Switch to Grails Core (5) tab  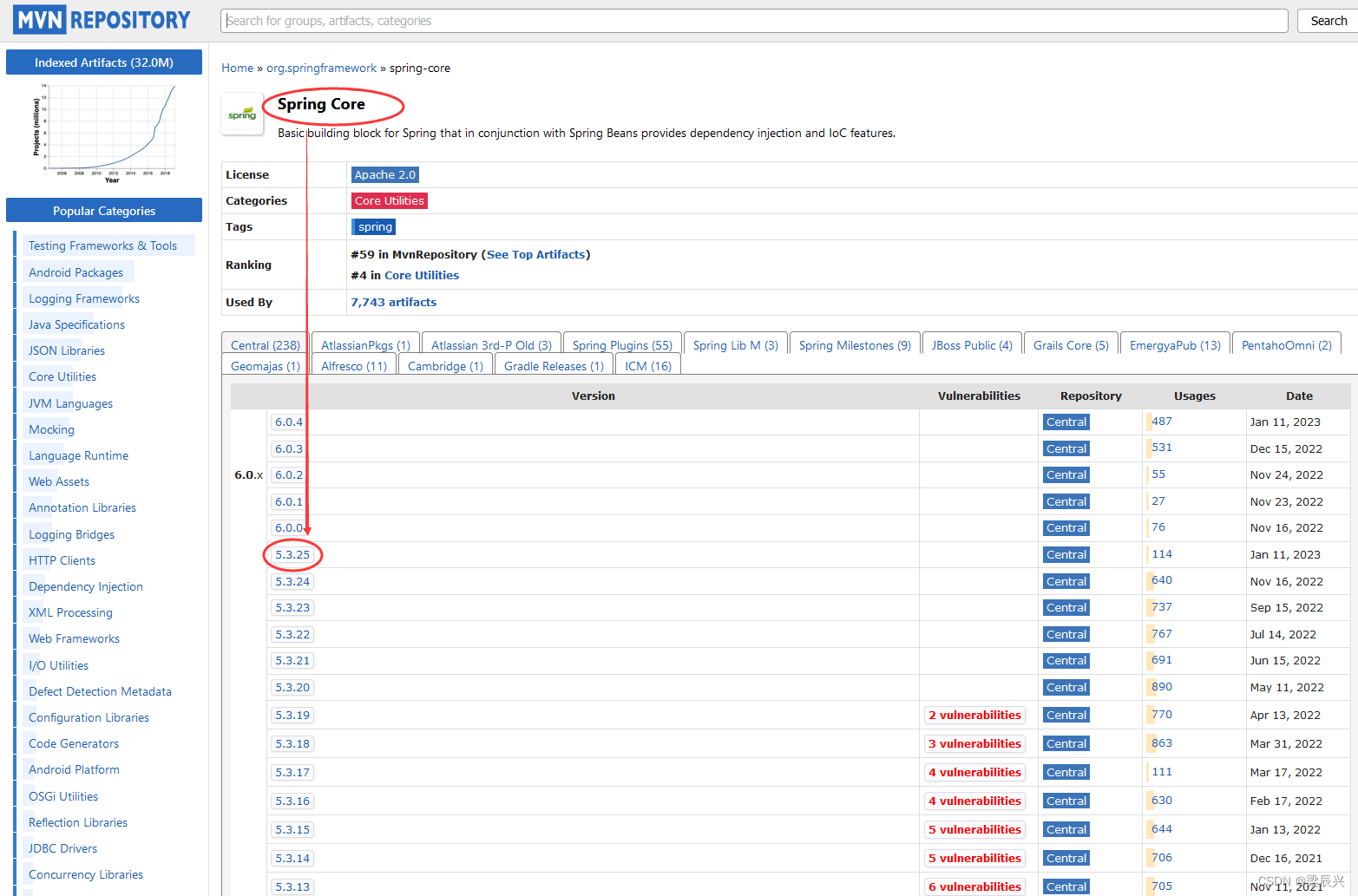[1071, 344]
